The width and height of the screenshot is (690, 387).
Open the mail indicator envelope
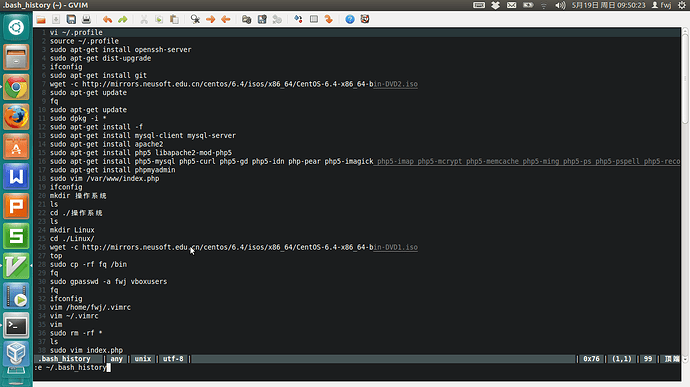point(511,5)
